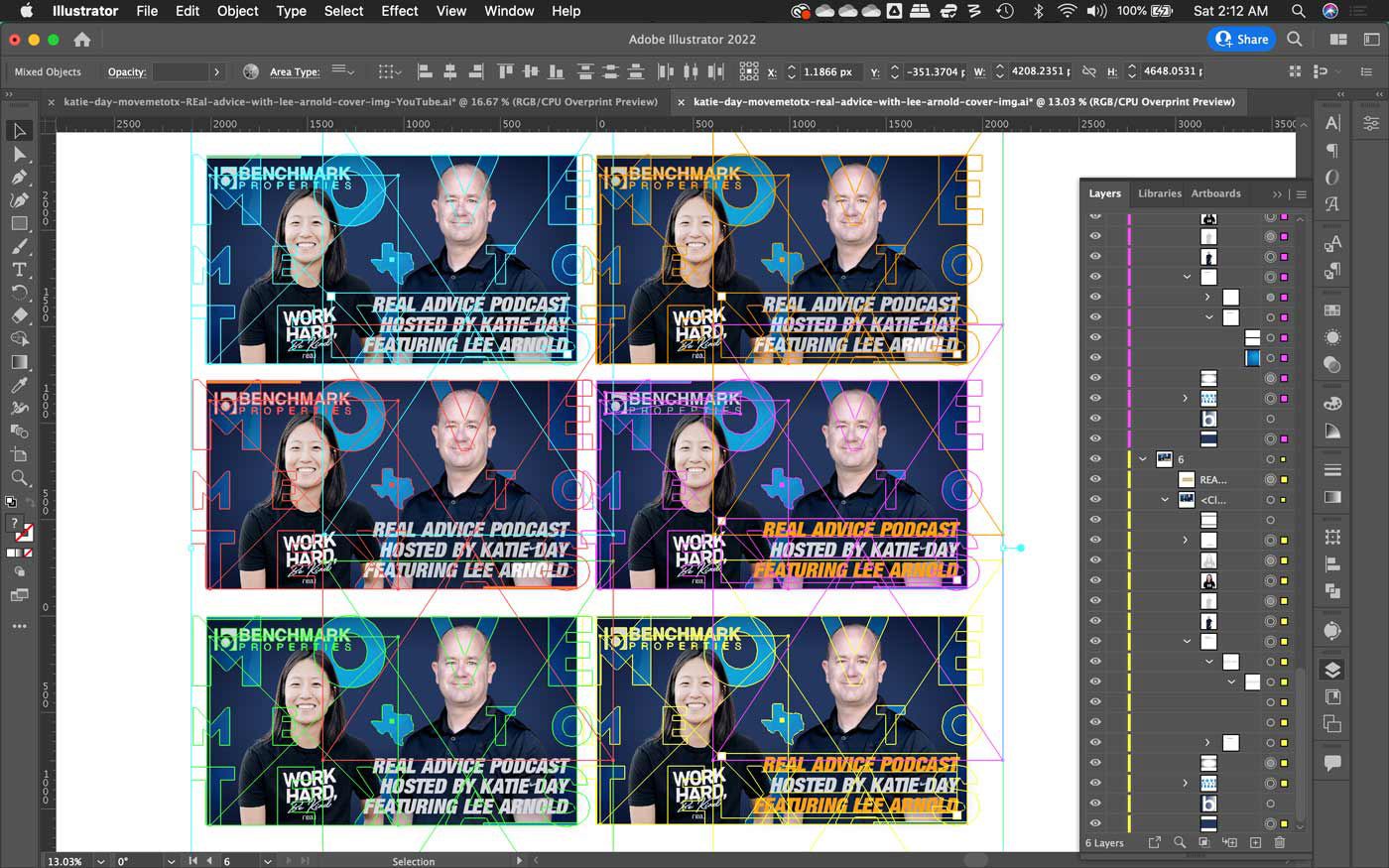Select the Eraser tool
Viewport: 1389px width, 868px height.
coord(19,315)
